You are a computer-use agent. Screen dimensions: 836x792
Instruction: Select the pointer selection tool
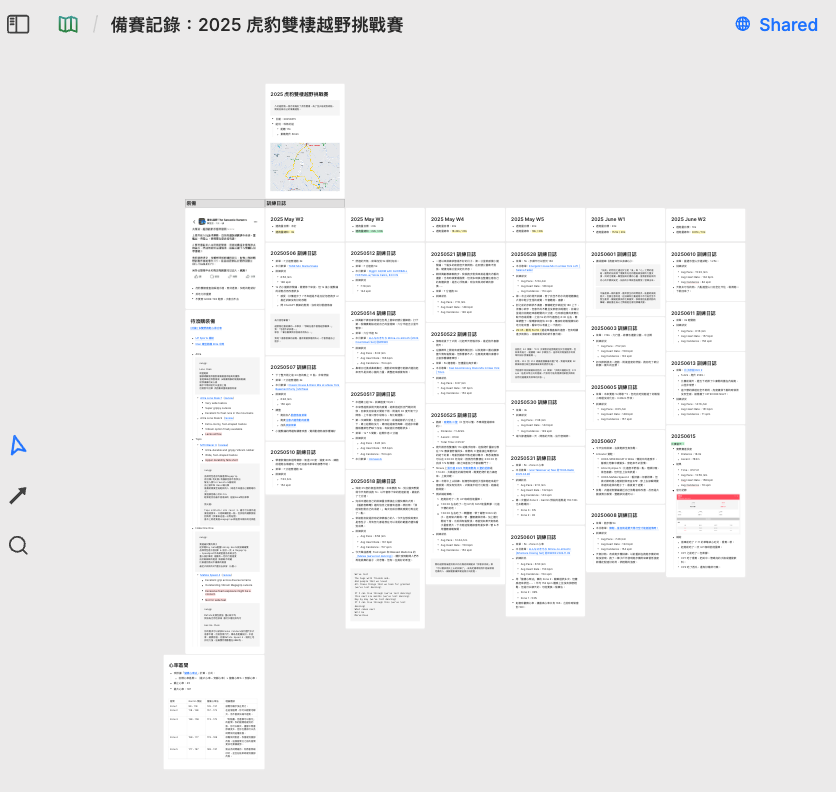click(x=18, y=445)
